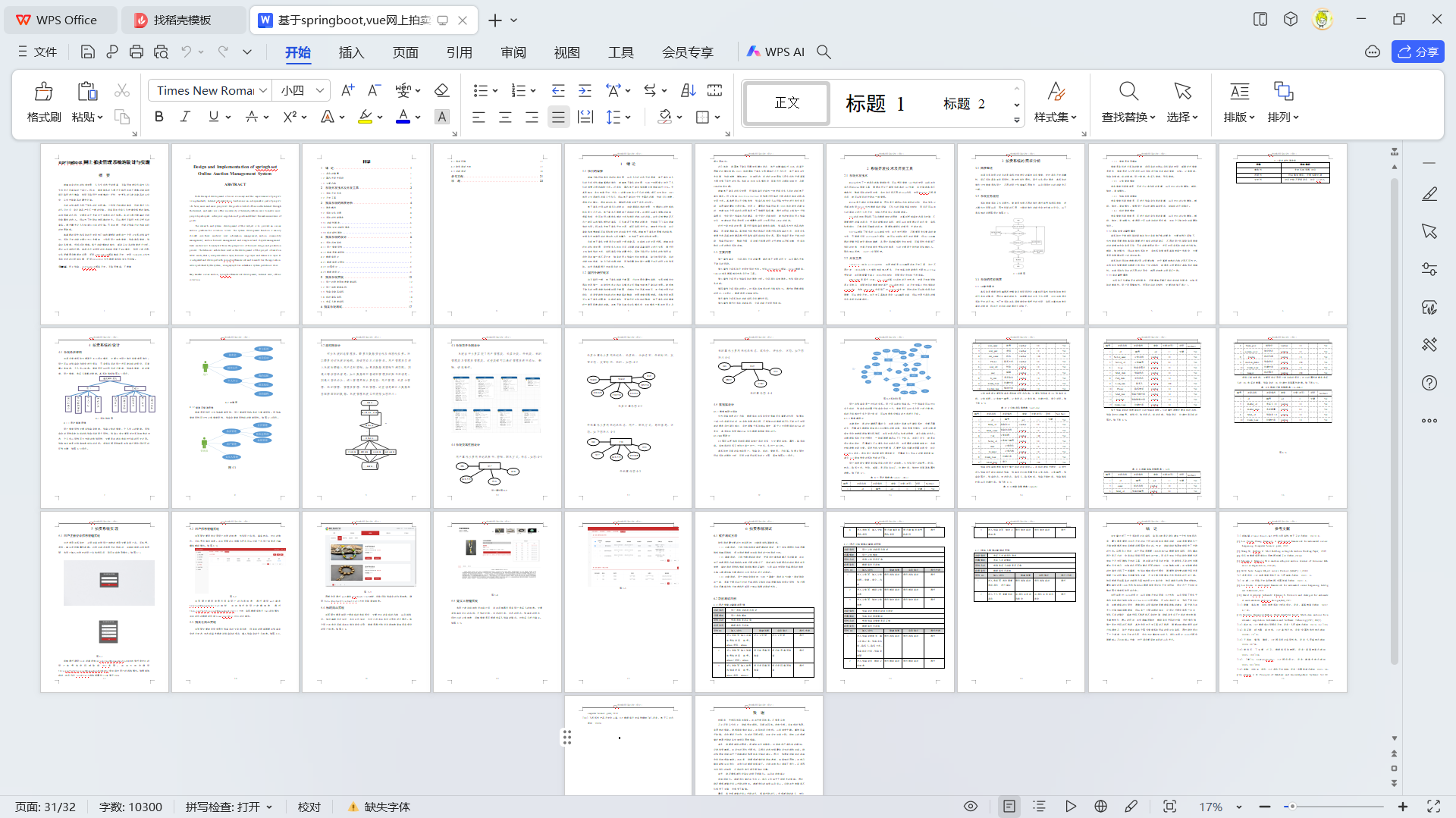Open the zoom percentage dropdown arrow
Screen dimensions: 1456x818
tap(1239, 807)
